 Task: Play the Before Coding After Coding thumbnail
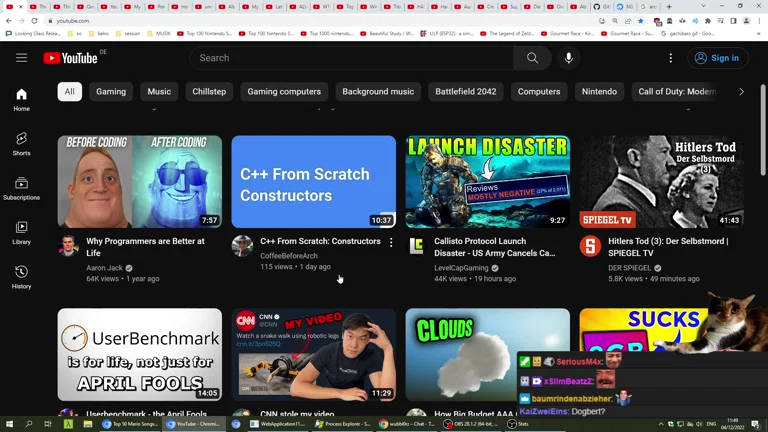coord(140,182)
